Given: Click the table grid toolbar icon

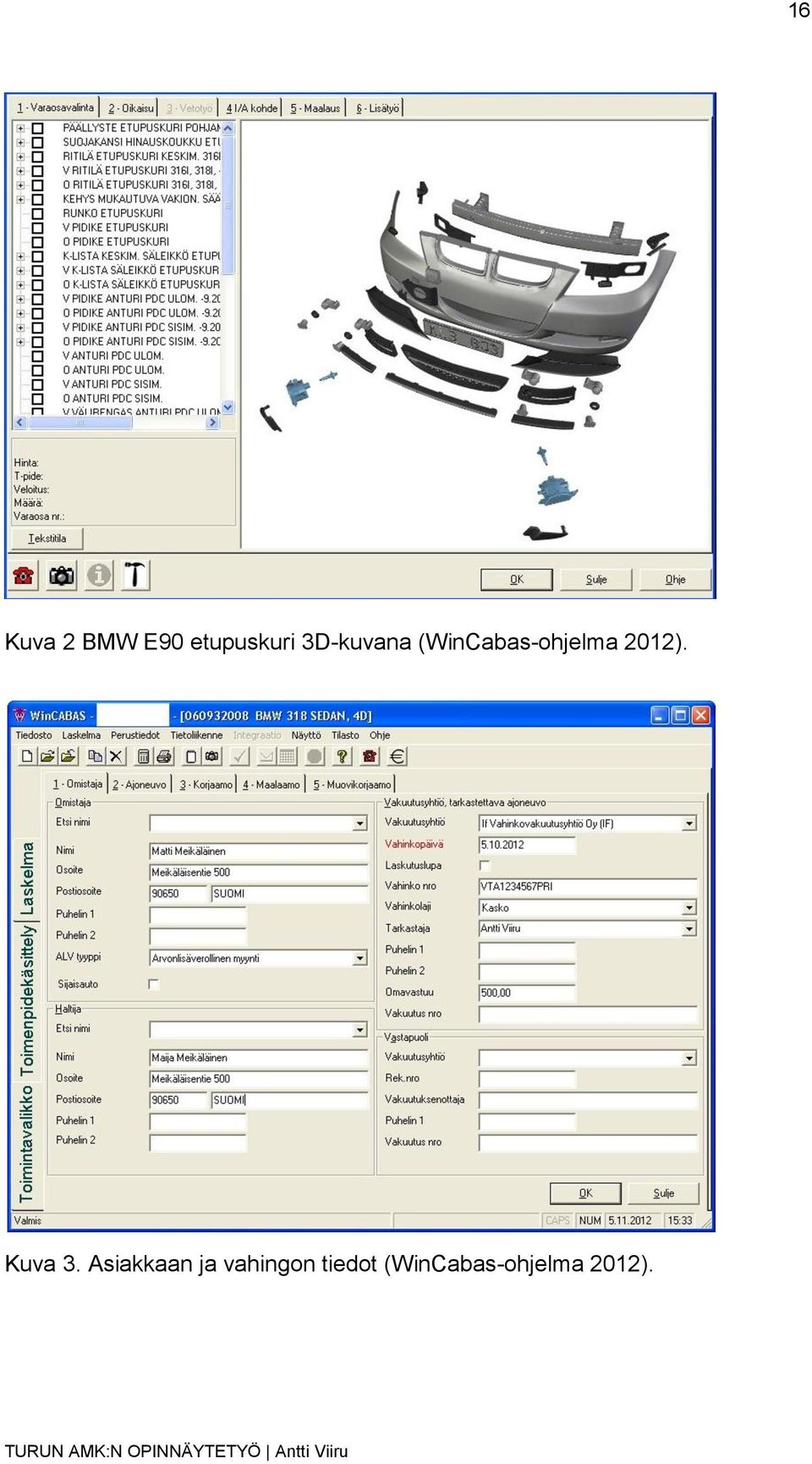Looking at the screenshot, I should 288,757.
